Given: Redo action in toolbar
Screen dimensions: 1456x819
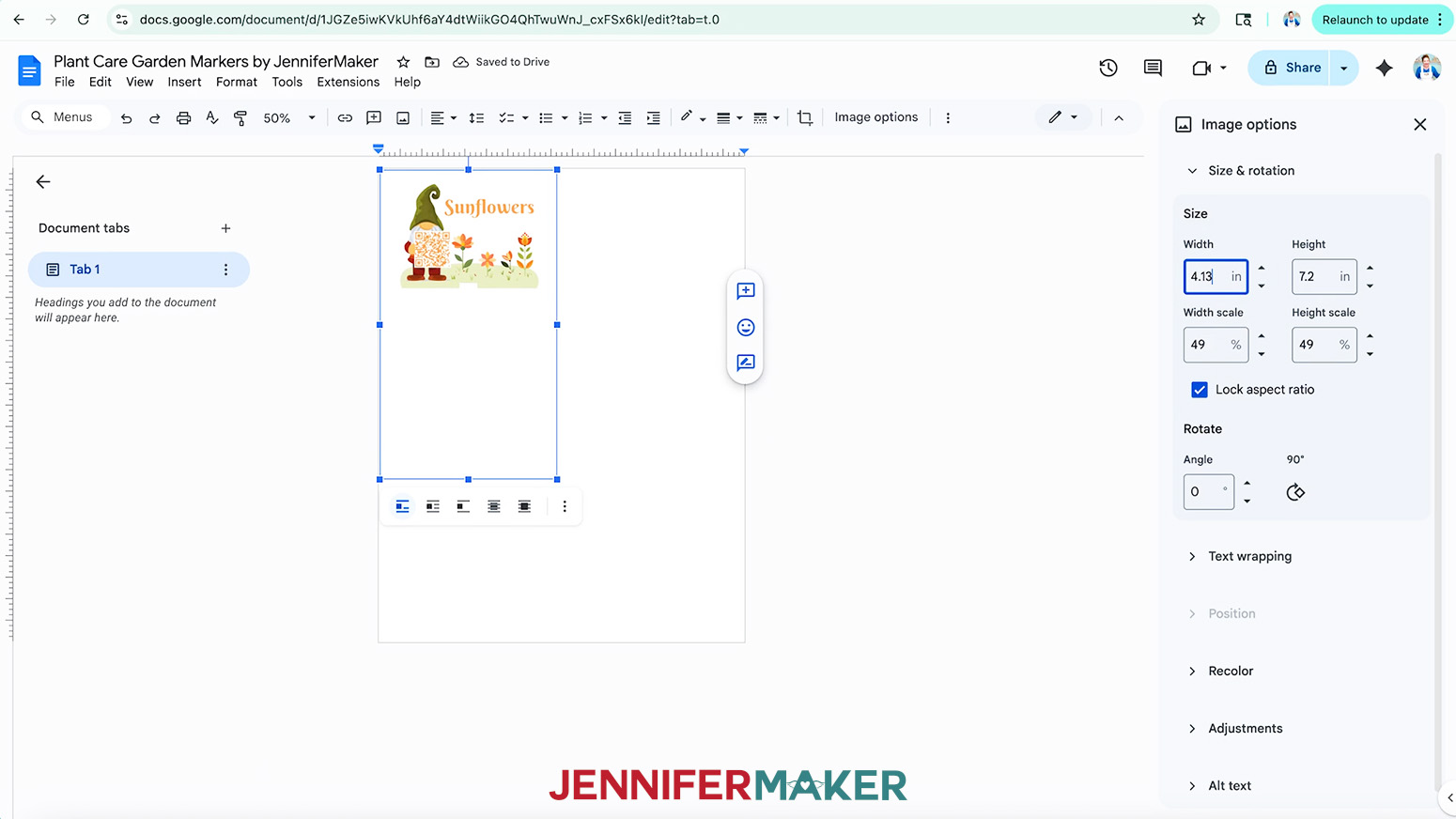Looking at the screenshot, I should (x=155, y=118).
